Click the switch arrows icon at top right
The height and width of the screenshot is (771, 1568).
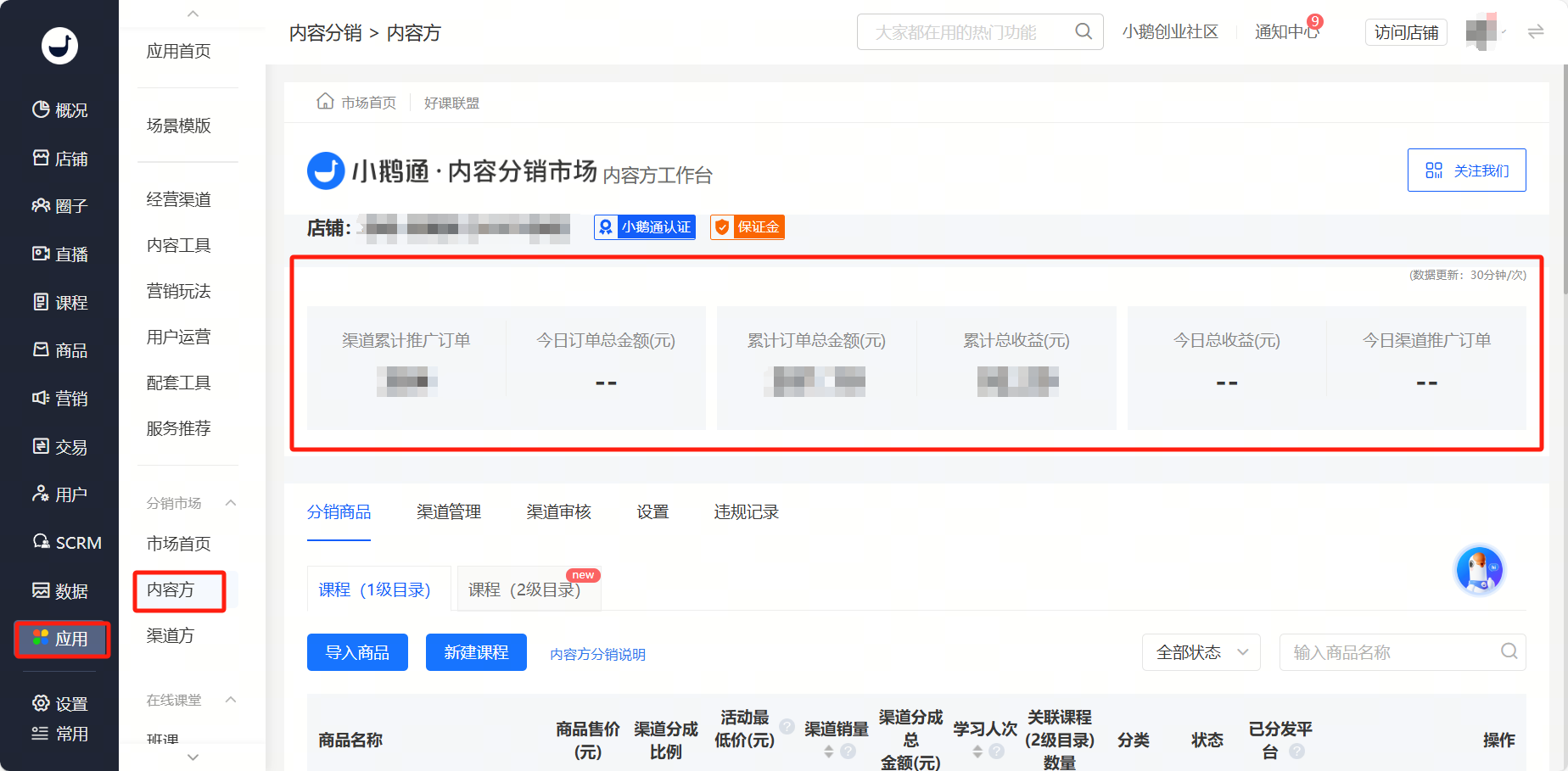(x=1536, y=32)
